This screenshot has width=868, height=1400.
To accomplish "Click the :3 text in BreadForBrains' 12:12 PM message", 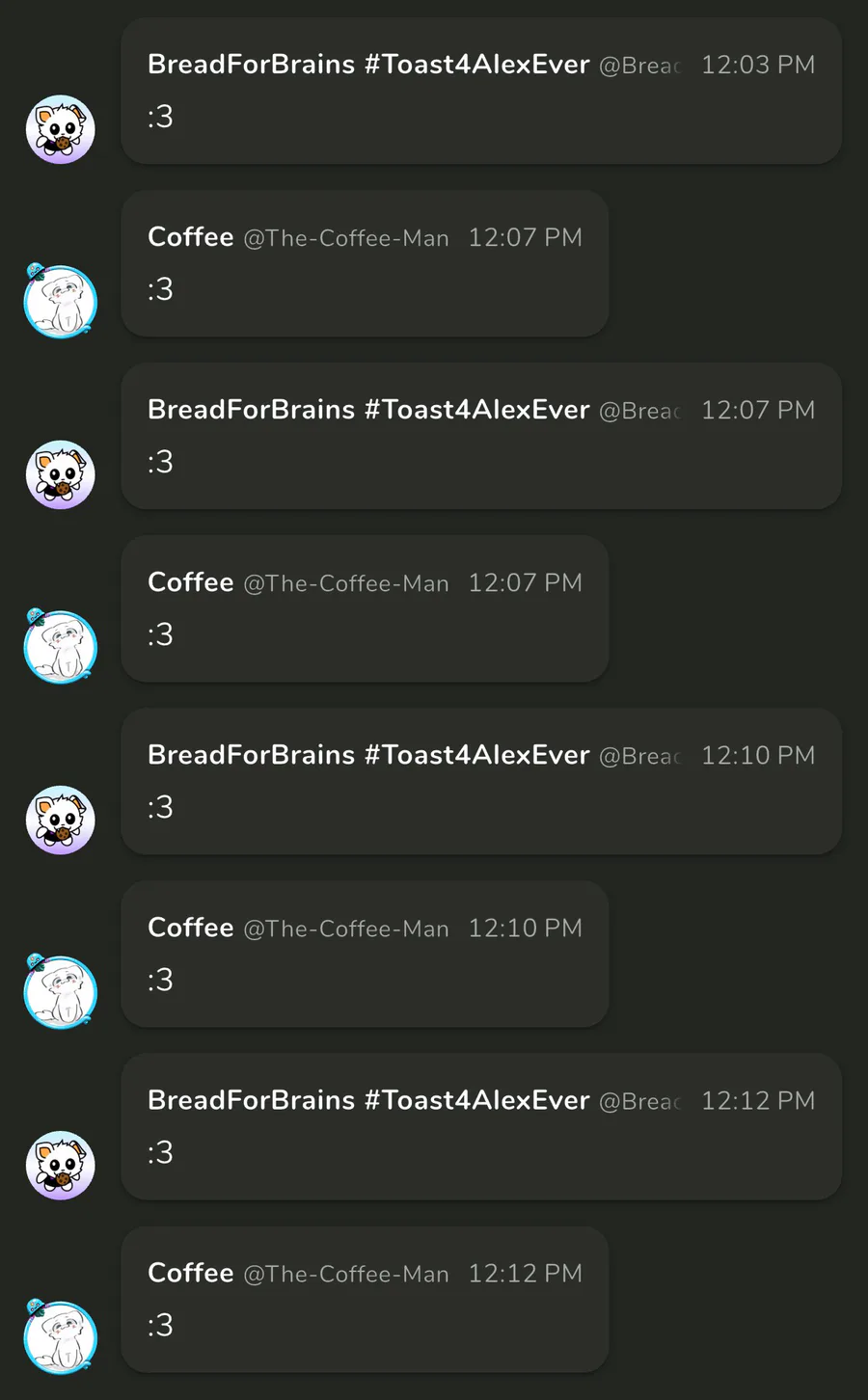I will (x=160, y=1152).
